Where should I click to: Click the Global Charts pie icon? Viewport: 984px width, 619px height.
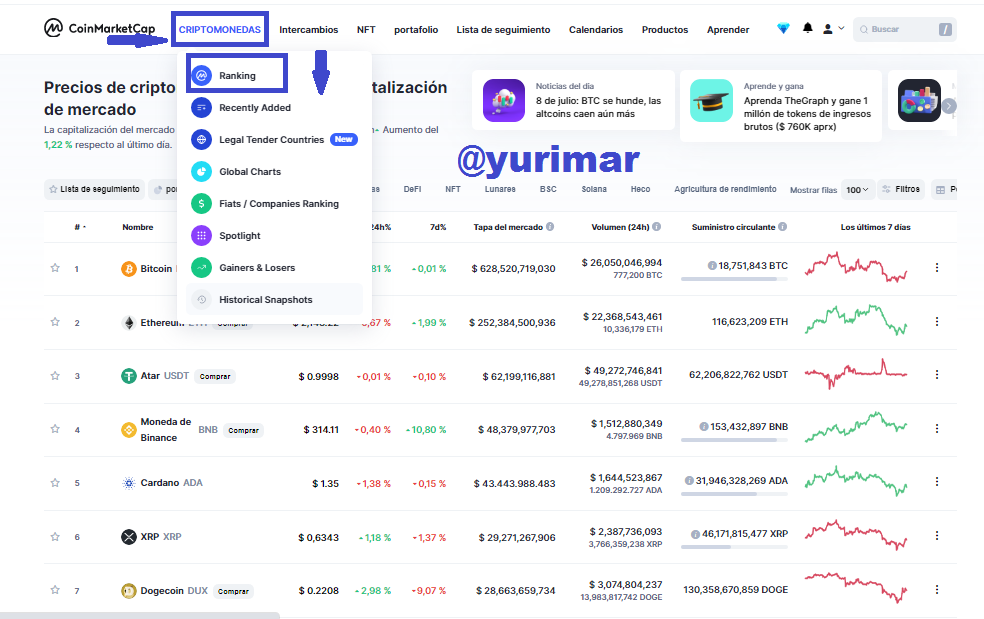coord(201,171)
